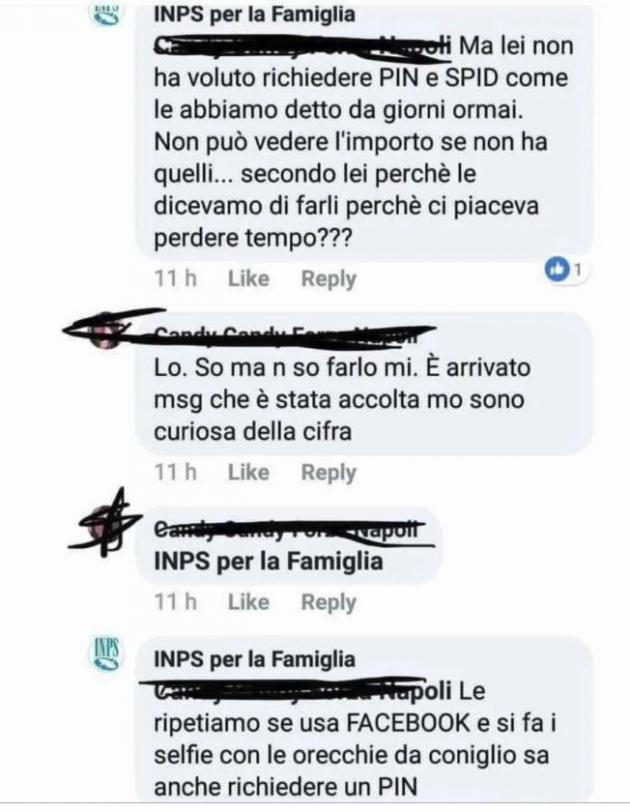Open the '11 h' timestamp of the first comment
This screenshot has width=630, height=812.
click(175, 279)
